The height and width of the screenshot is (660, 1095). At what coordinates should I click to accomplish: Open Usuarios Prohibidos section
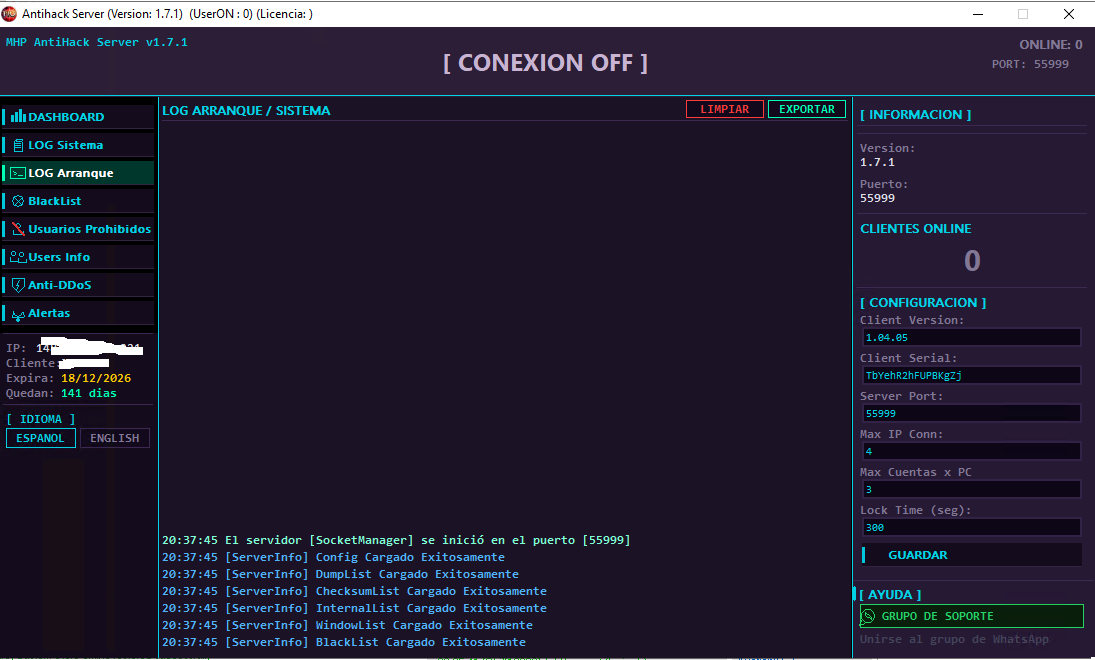(78, 228)
